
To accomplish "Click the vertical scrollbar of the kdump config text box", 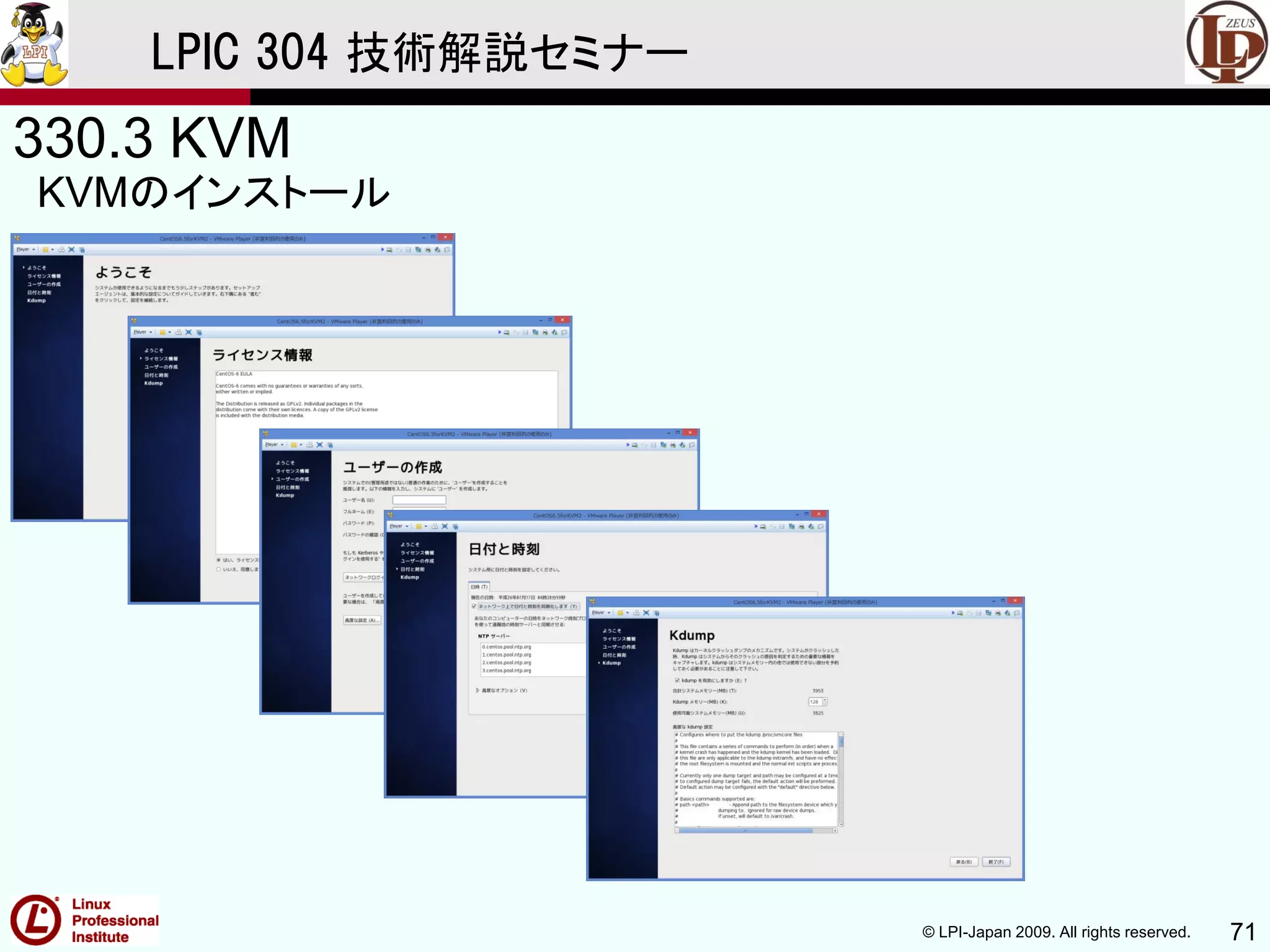I will (841, 778).
